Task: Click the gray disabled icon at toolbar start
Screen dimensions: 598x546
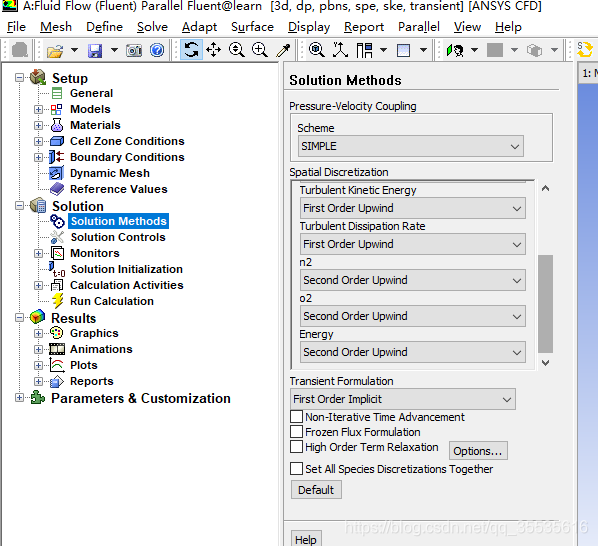Action: click(x=20, y=50)
